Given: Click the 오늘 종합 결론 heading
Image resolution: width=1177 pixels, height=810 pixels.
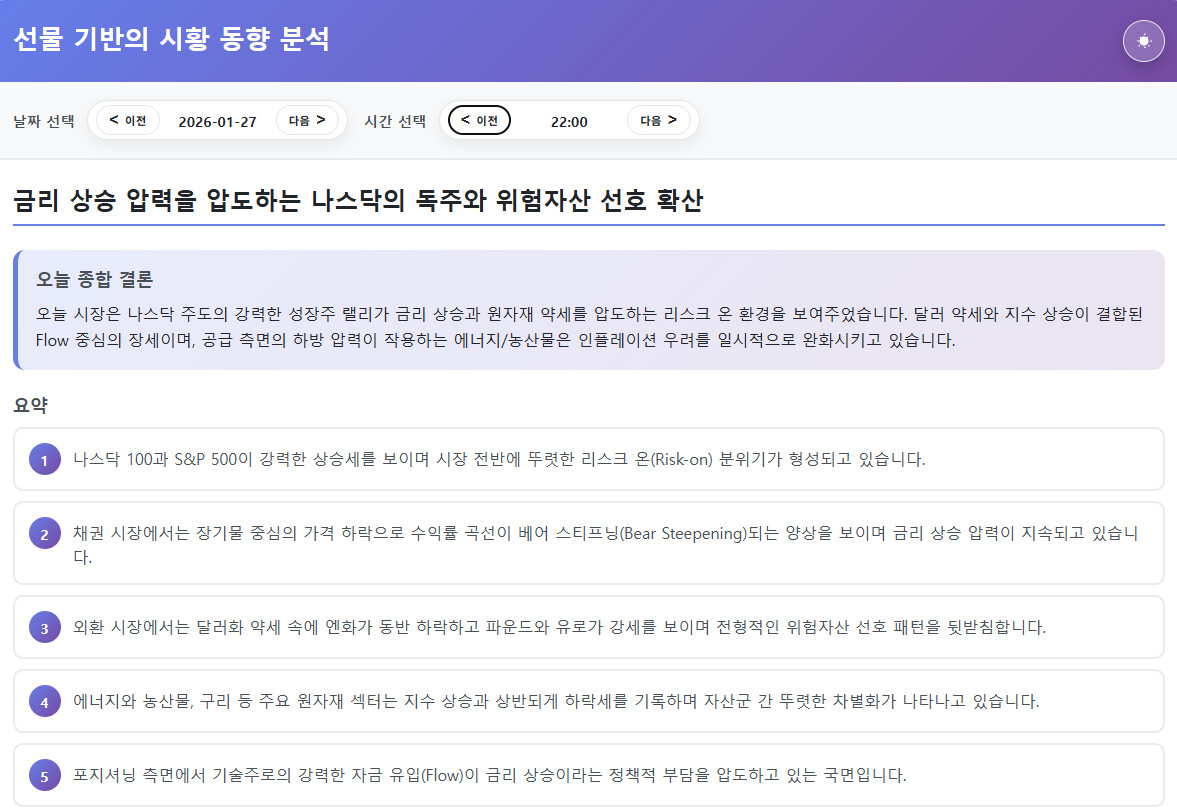Looking at the screenshot, I should (94, 279).
